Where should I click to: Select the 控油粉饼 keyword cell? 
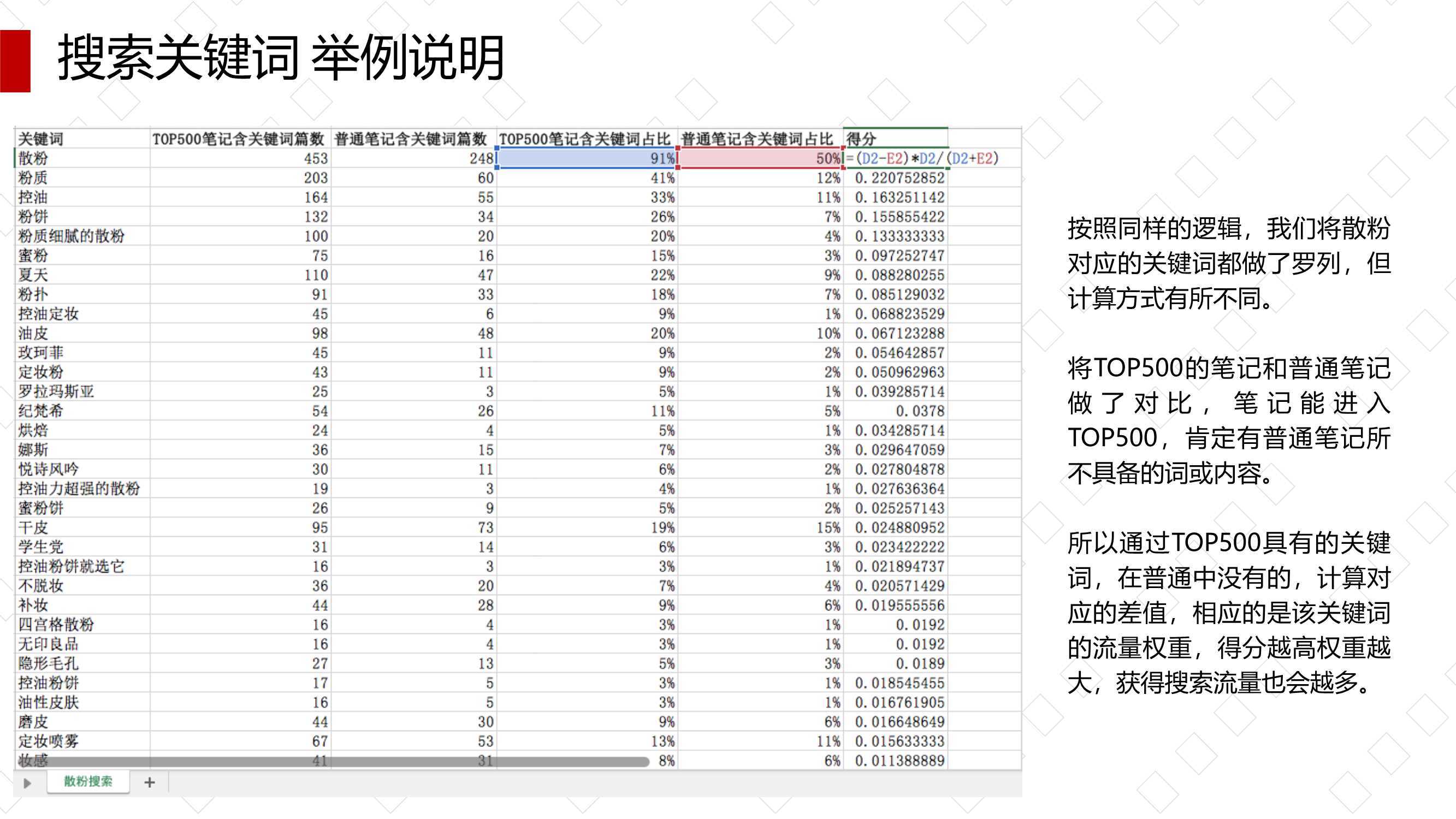[x=82, y=683]
